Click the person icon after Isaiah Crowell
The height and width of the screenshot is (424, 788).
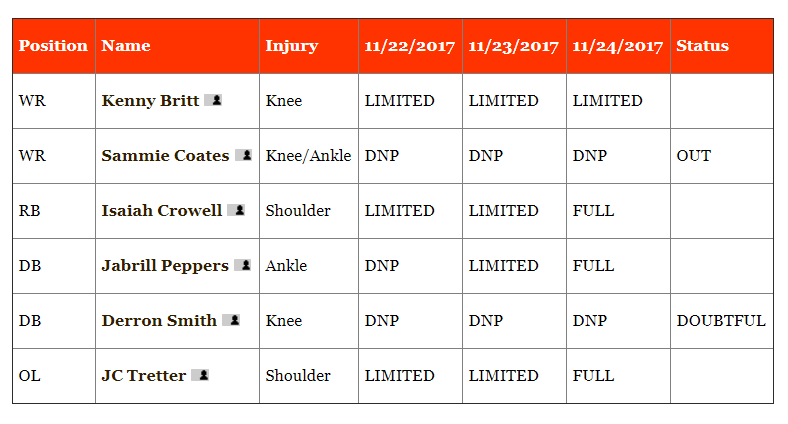pos(236,210)
